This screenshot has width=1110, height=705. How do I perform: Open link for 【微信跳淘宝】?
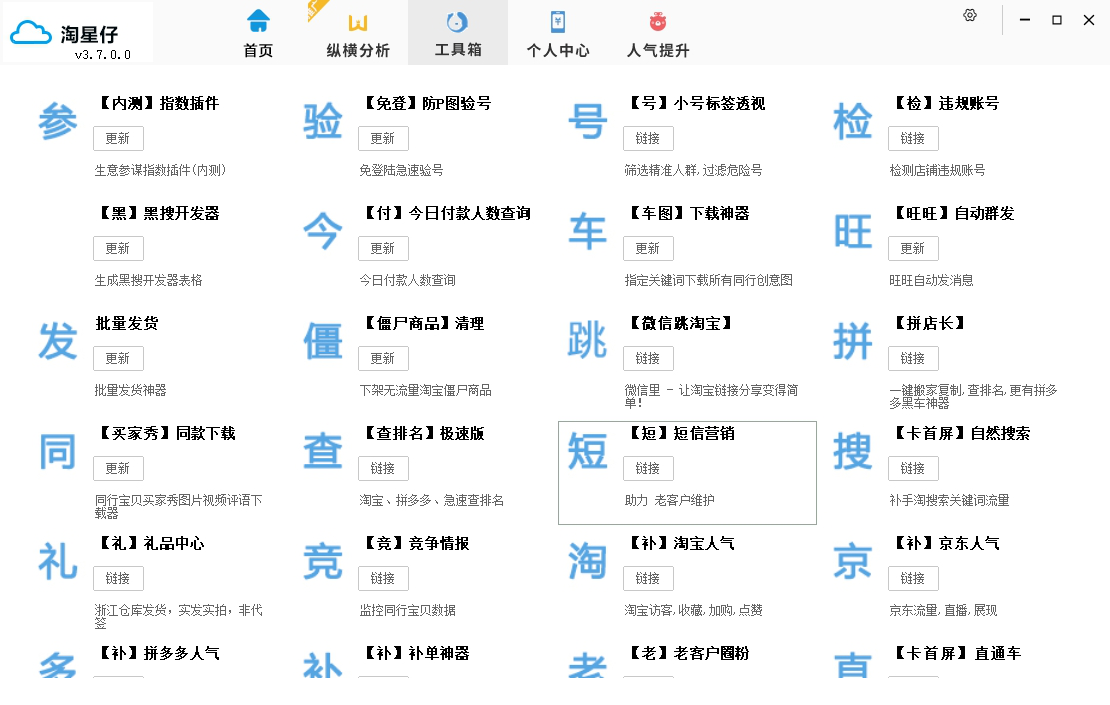click(x=648, y=359)
